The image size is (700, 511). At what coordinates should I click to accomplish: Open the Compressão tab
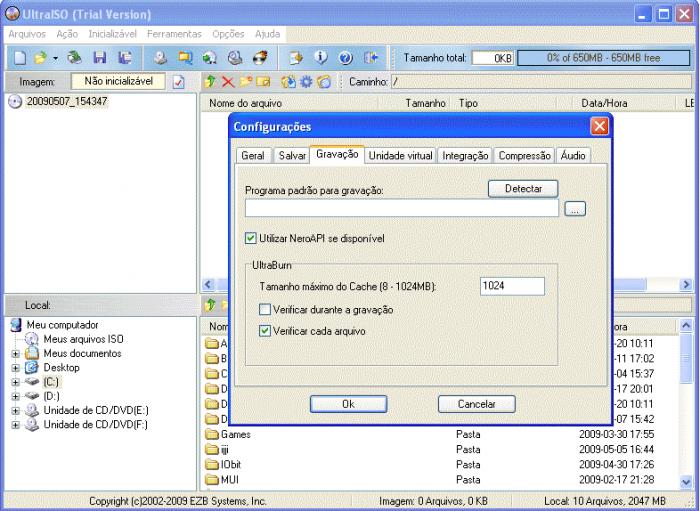(x=525, y=156)
